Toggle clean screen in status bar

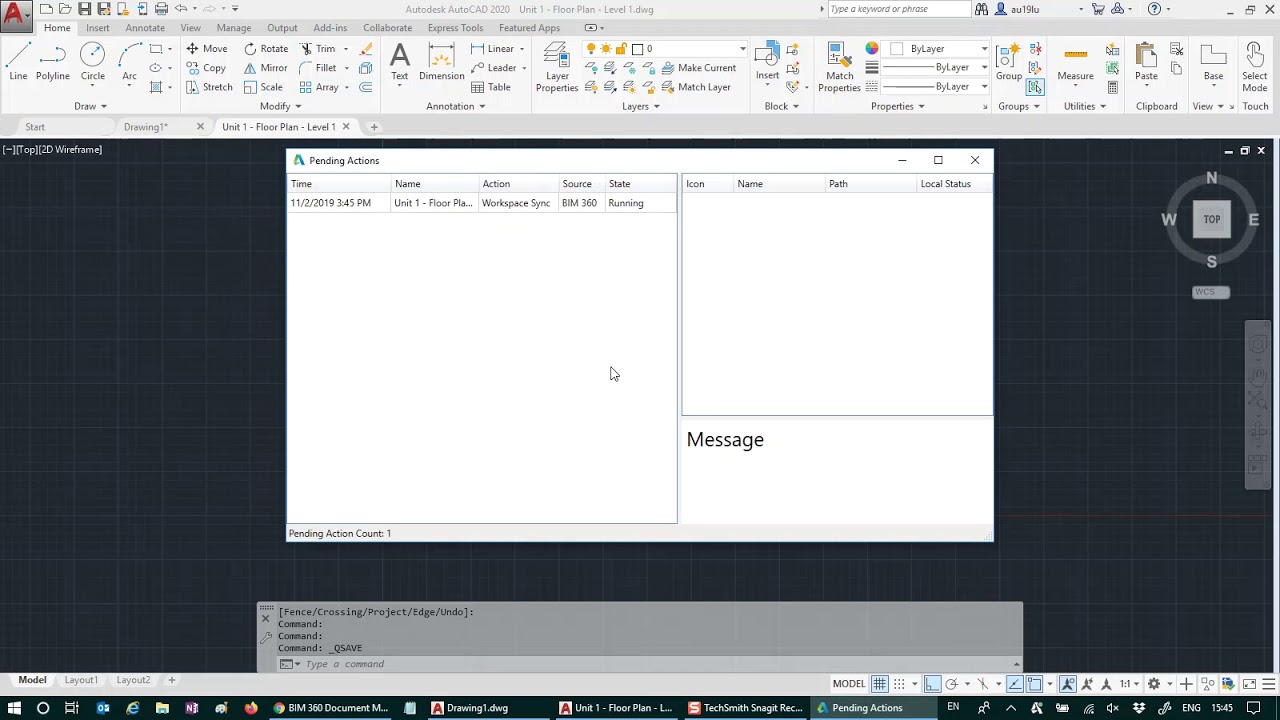pos(1250,684)
